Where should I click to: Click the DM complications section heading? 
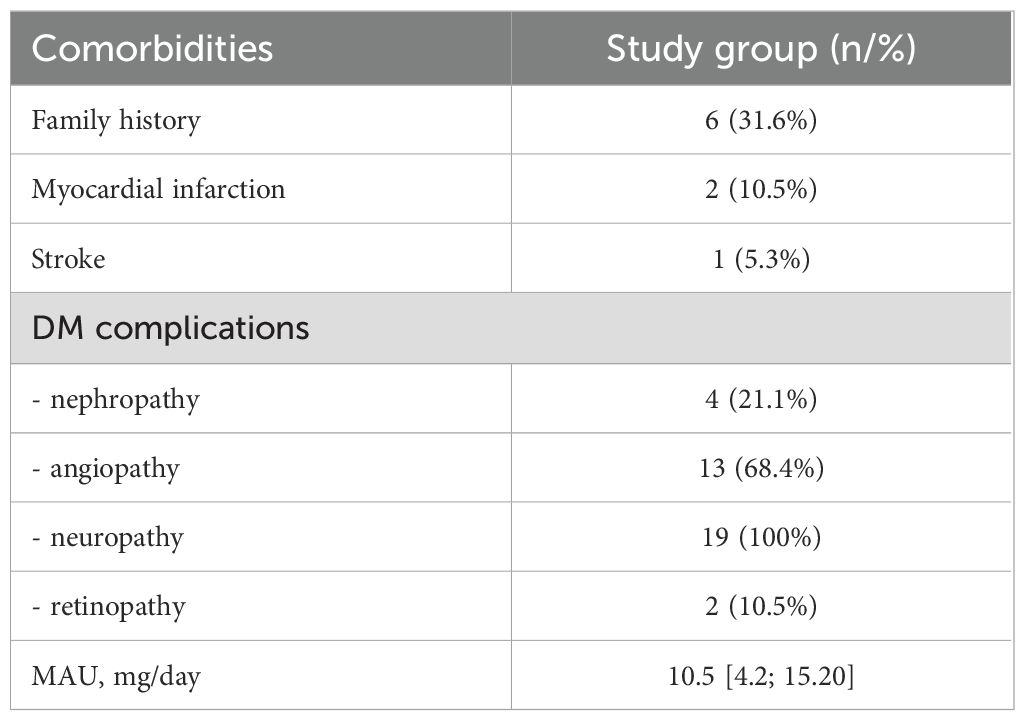coord(170,329)
